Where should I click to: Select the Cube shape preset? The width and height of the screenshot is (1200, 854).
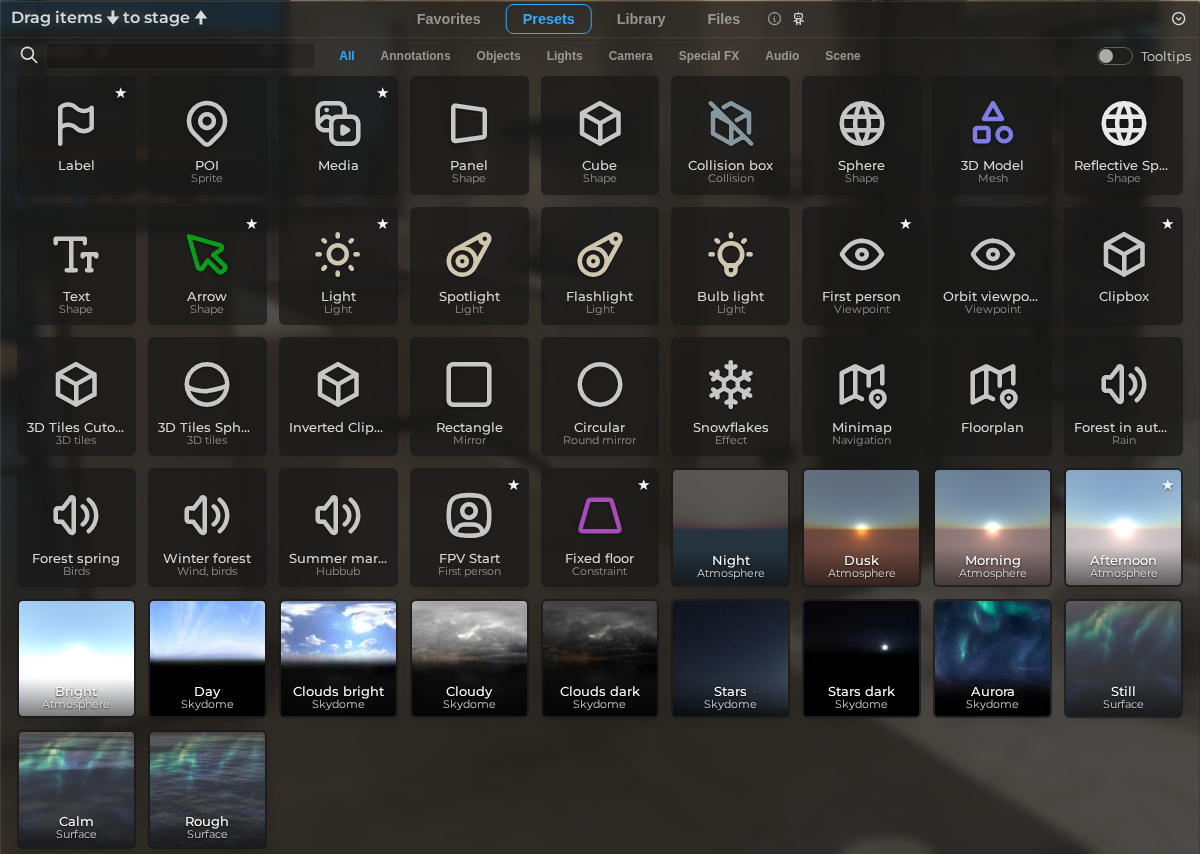click(x=600, y=135)
